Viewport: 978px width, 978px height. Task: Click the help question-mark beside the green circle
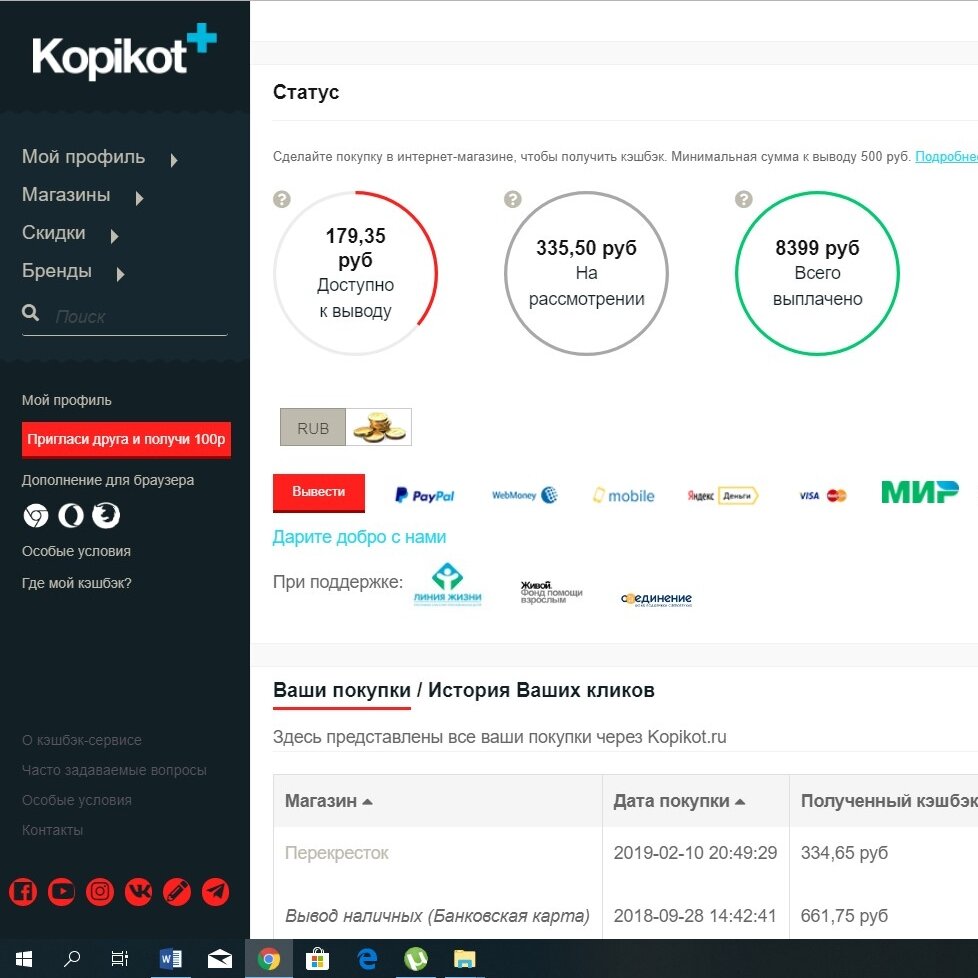pos(741,199)
